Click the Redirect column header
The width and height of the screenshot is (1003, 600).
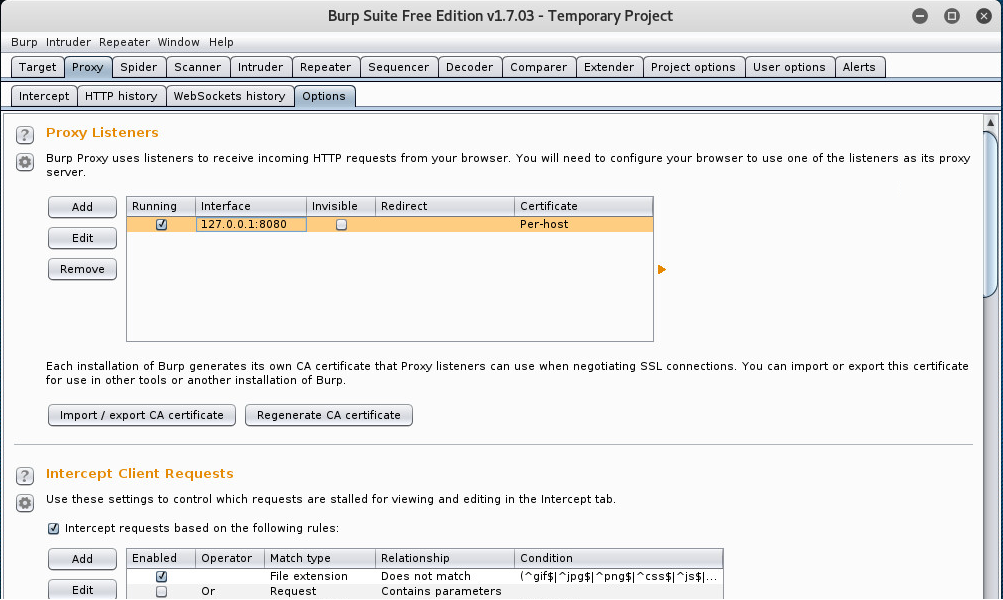445,206
